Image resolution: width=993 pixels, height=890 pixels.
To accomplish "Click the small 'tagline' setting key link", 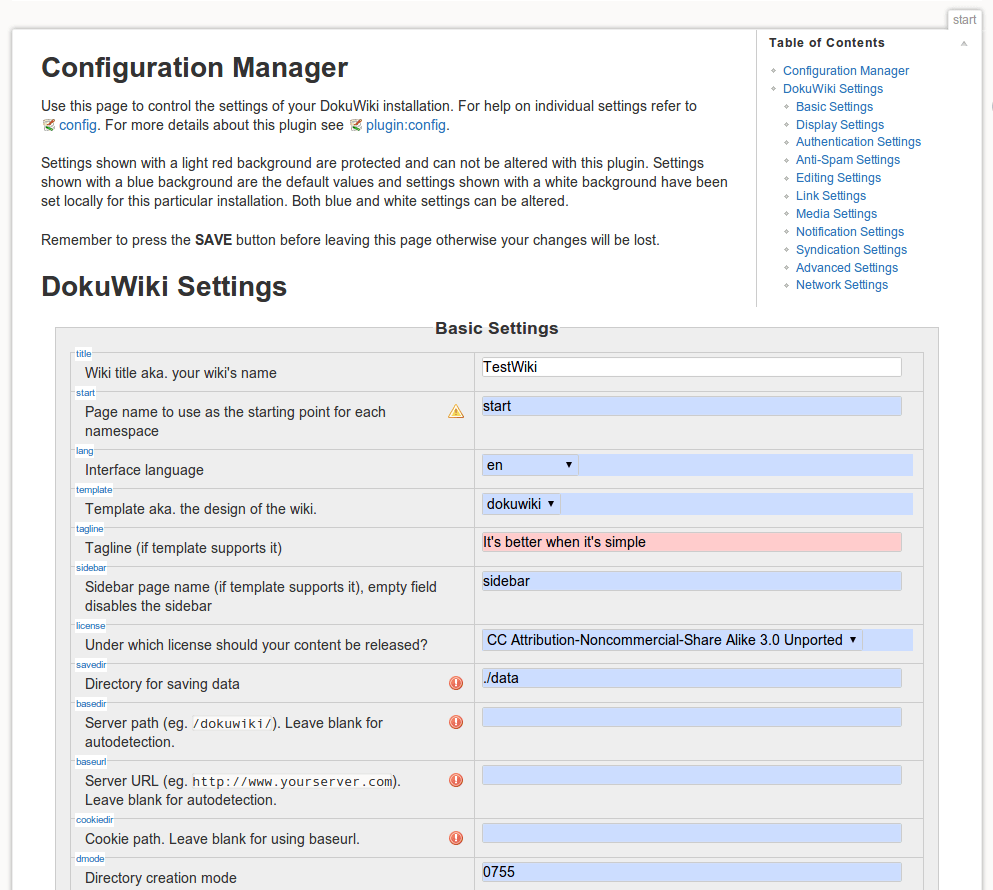I will point(89,529).
